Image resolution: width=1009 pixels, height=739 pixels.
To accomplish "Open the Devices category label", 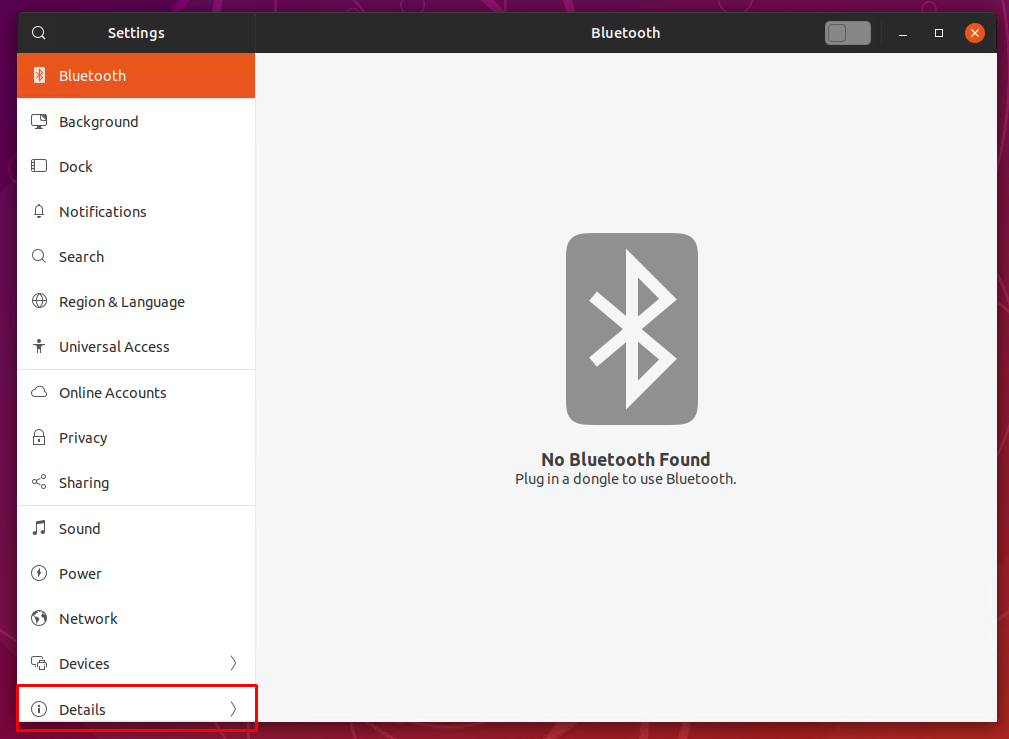I will [x=84, y=664].
